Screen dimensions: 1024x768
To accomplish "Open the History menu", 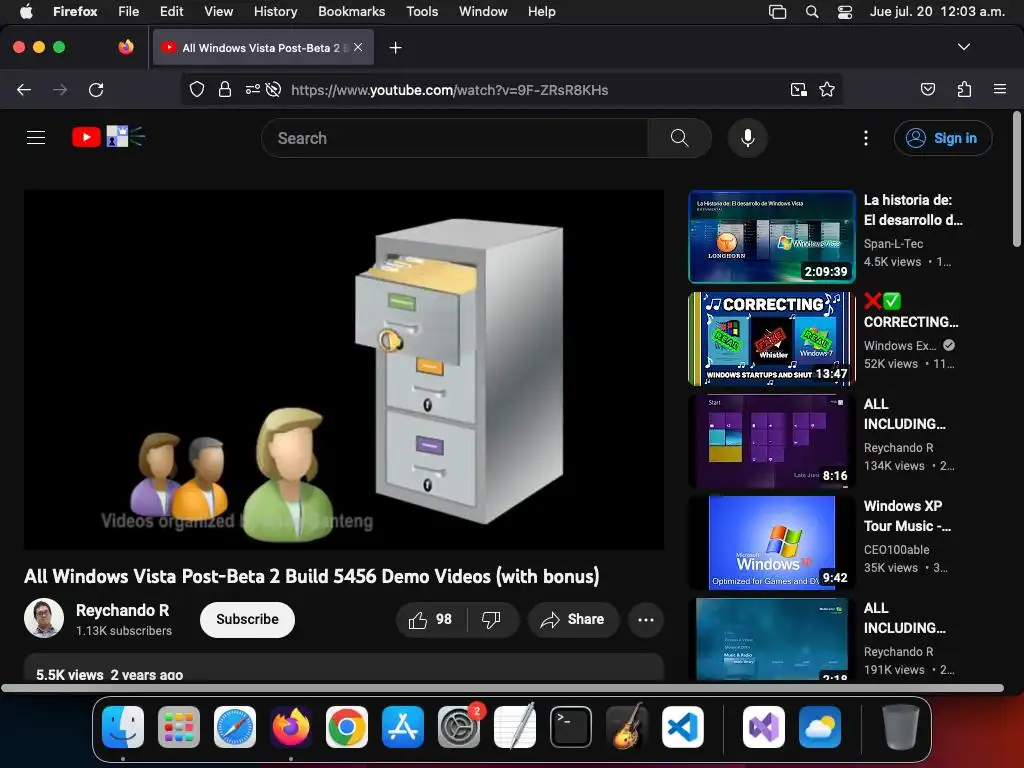I will [x=275, y=12].
